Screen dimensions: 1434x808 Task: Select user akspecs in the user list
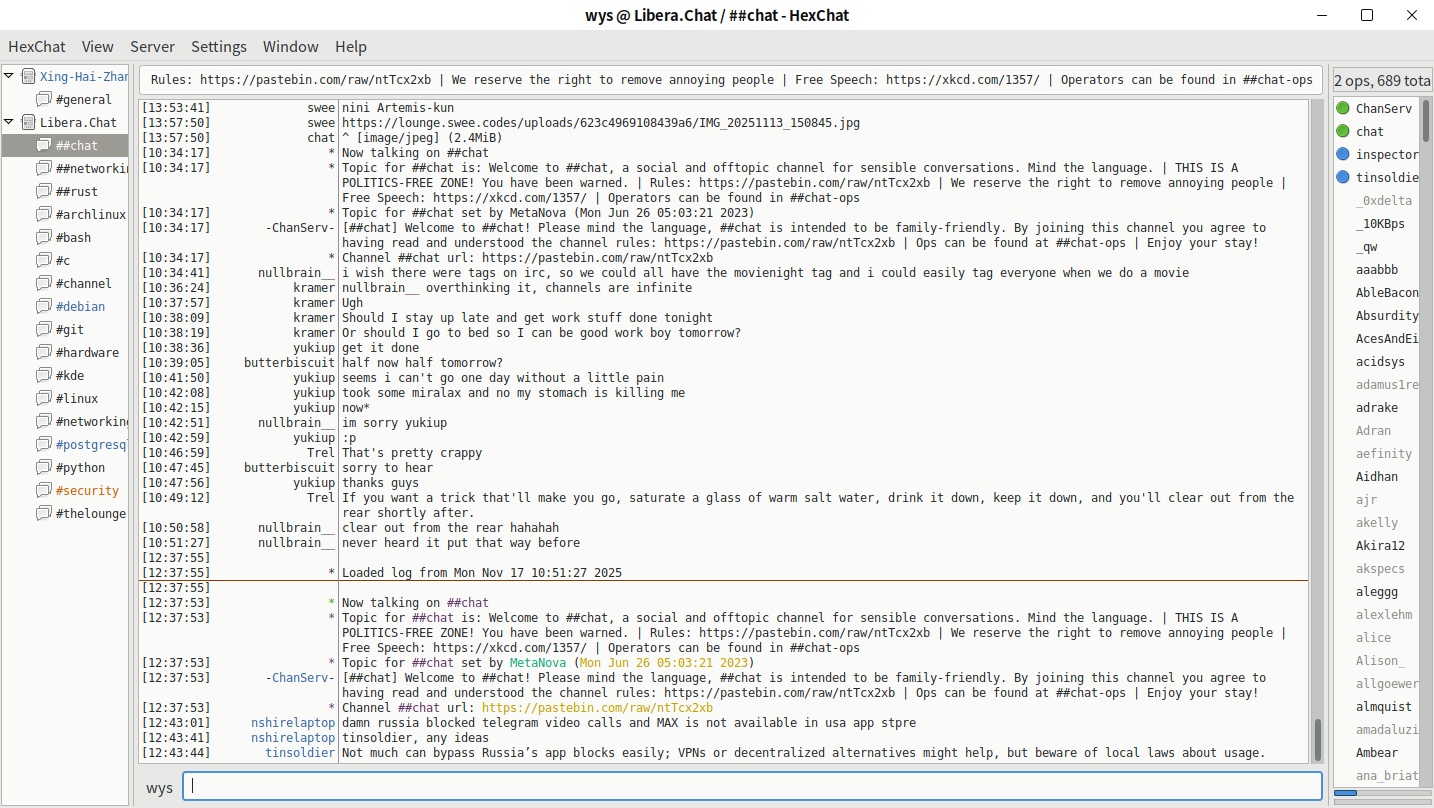click(1380, 568)
